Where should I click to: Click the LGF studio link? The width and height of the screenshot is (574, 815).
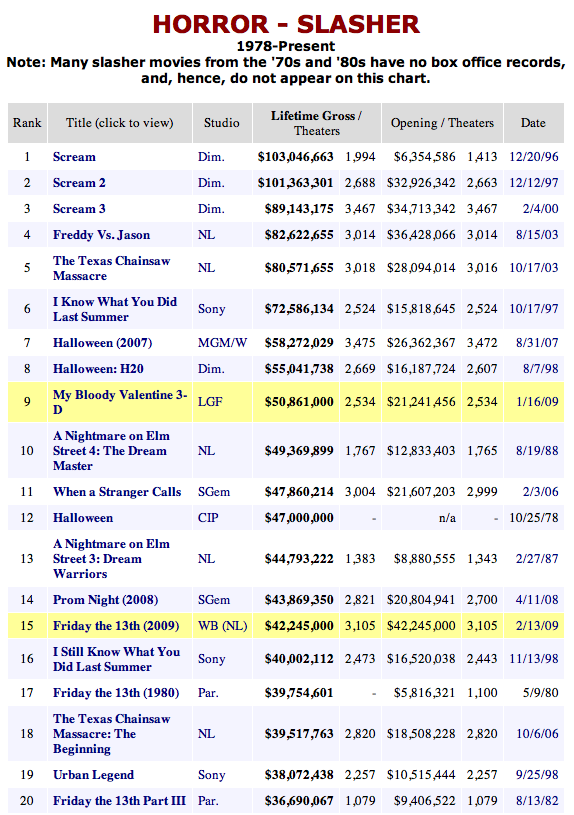[x=210, y=402]
